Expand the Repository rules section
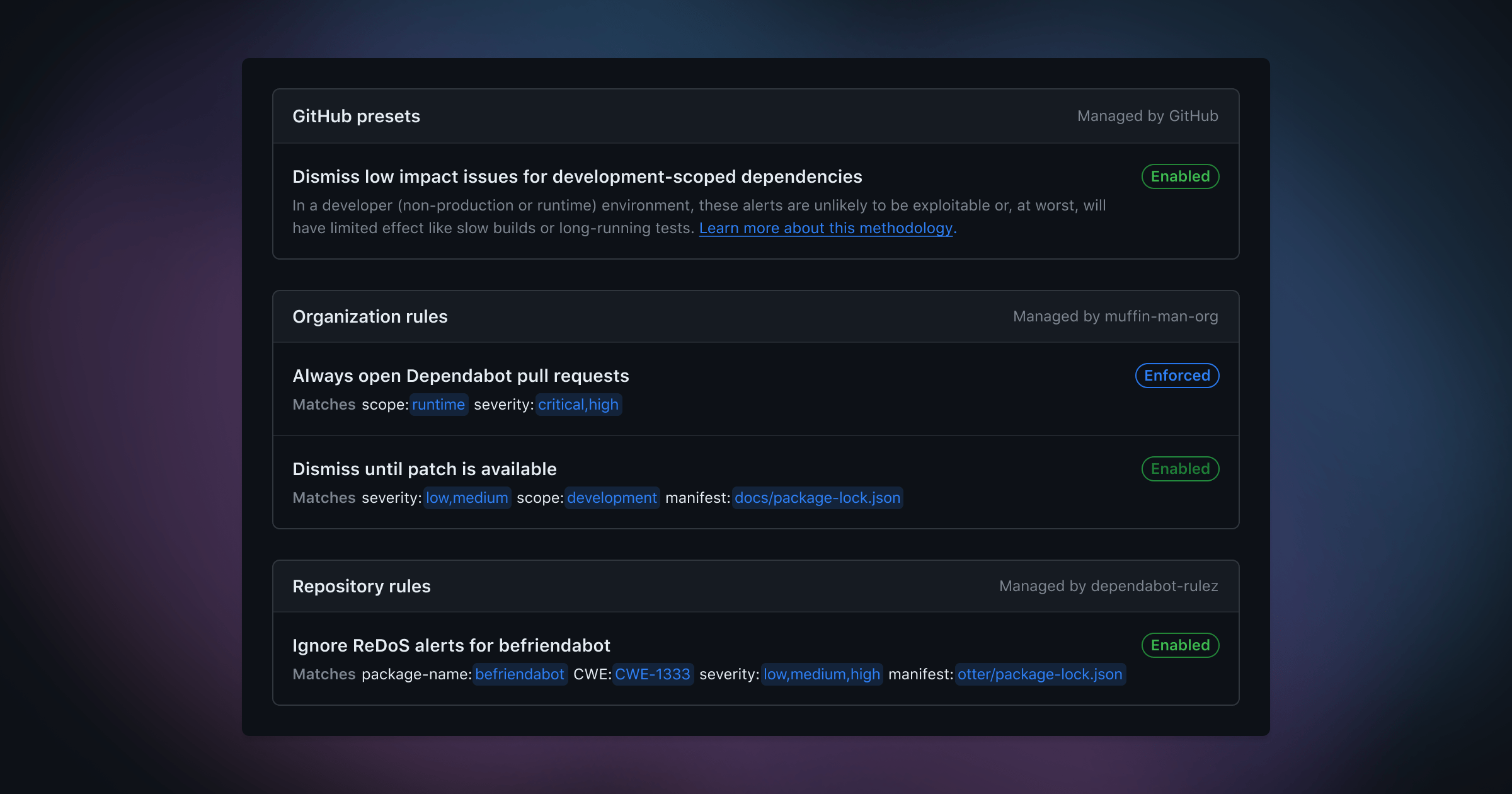Image resolution: width=1512 pixels, height=794 pixels. pyautogui.click(x=361, y=585)
